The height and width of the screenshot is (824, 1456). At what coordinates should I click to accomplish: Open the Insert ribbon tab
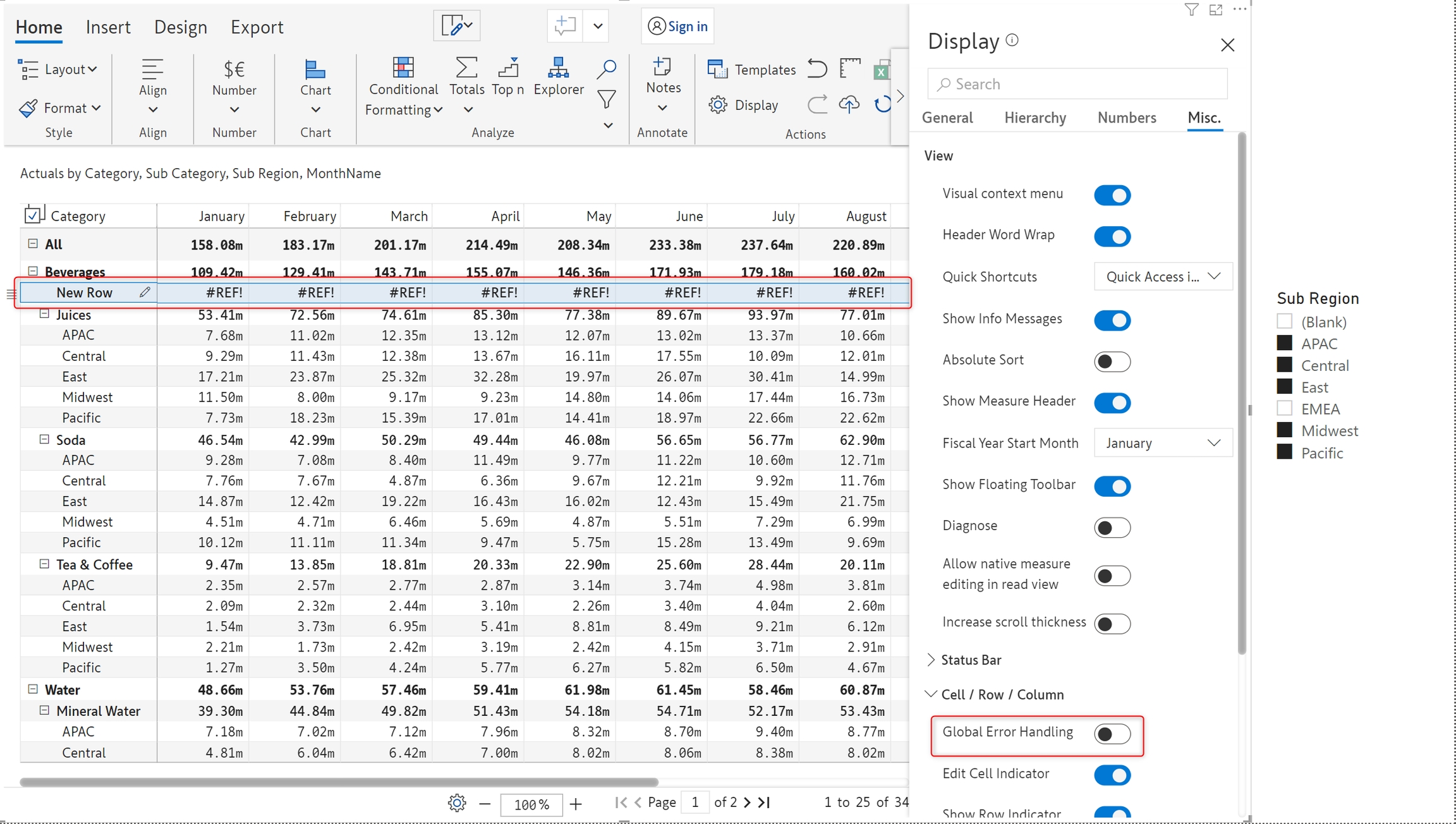click(108, 27)
